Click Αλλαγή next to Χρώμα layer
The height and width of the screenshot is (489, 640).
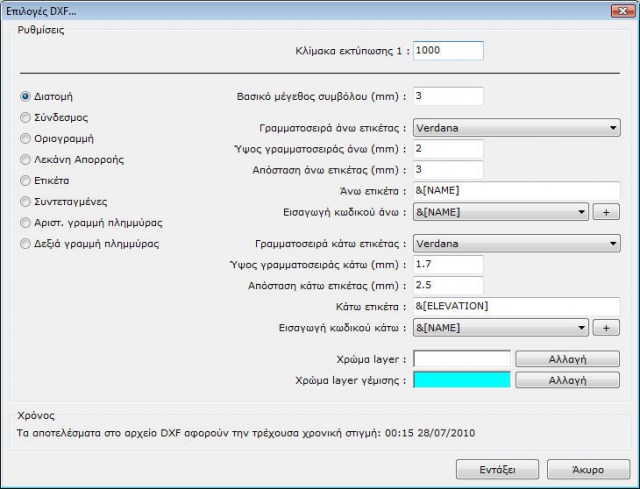(x=568, y=359)
